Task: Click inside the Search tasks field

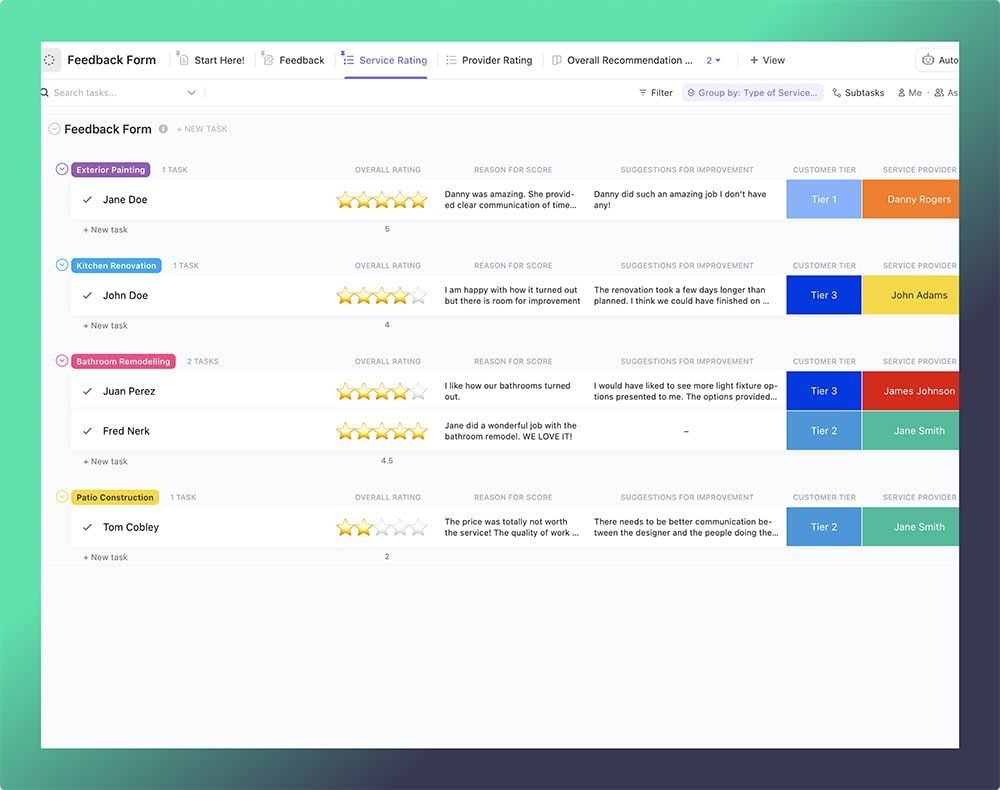Action: click(110, 92)
